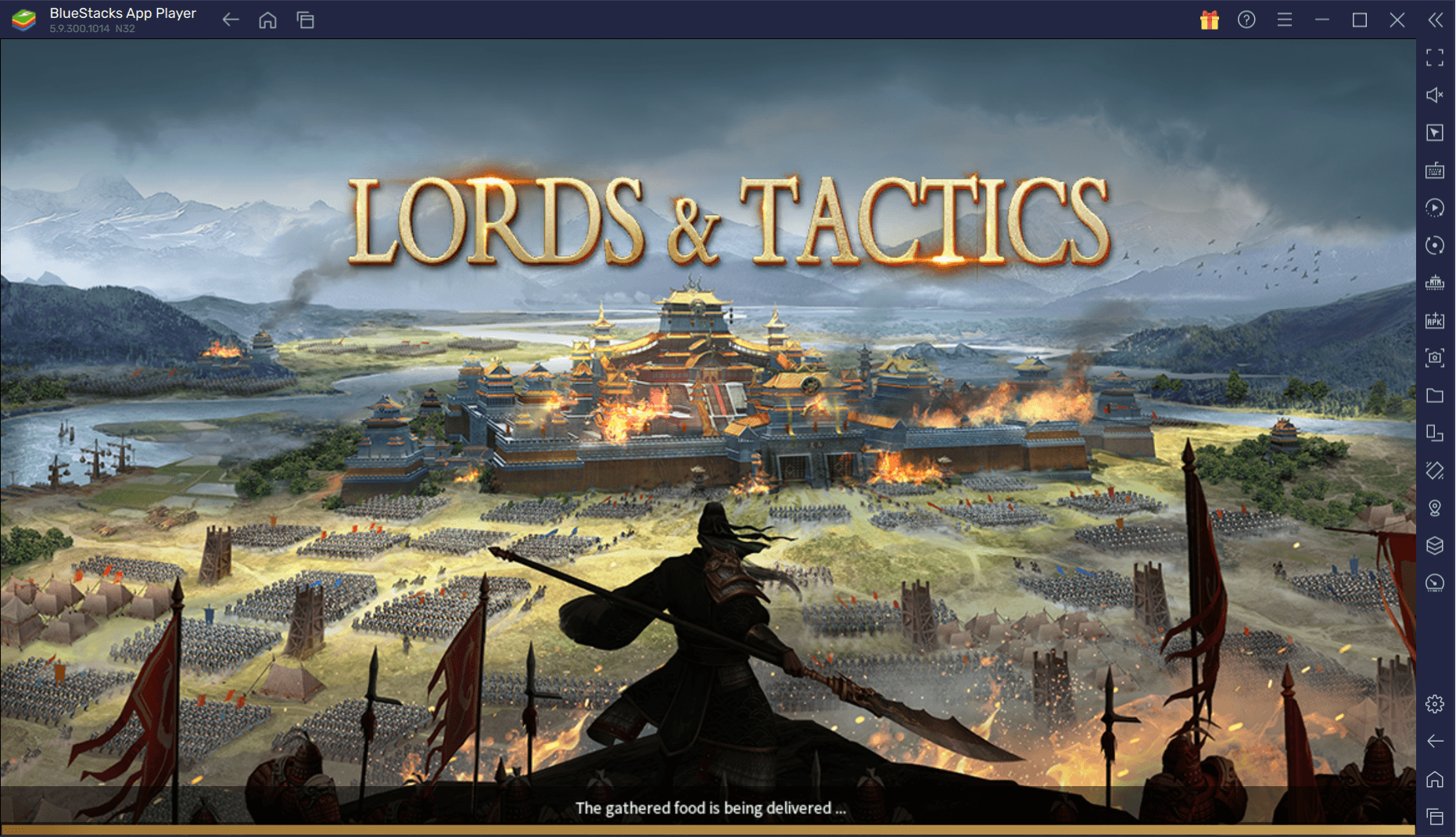Open BlueStacks home from title bar
This screenshot has width=1456, height=837.
point(268,20)
